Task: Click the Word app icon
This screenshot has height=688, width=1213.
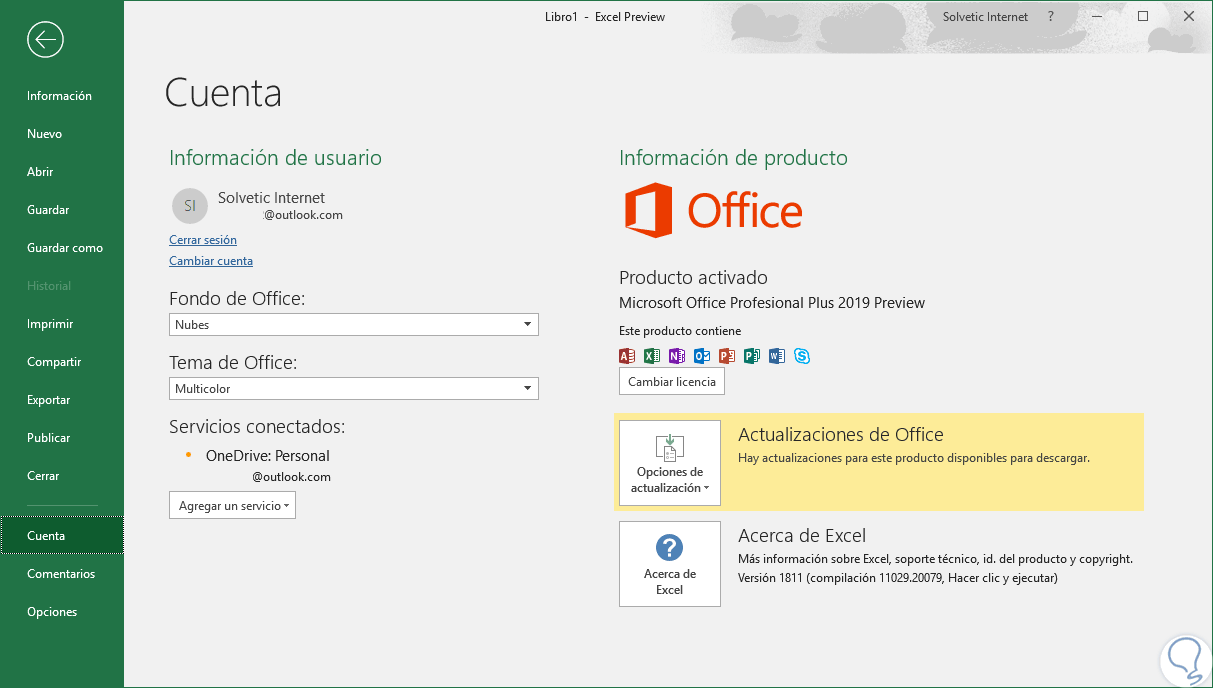Action: (x=777, y=355)
